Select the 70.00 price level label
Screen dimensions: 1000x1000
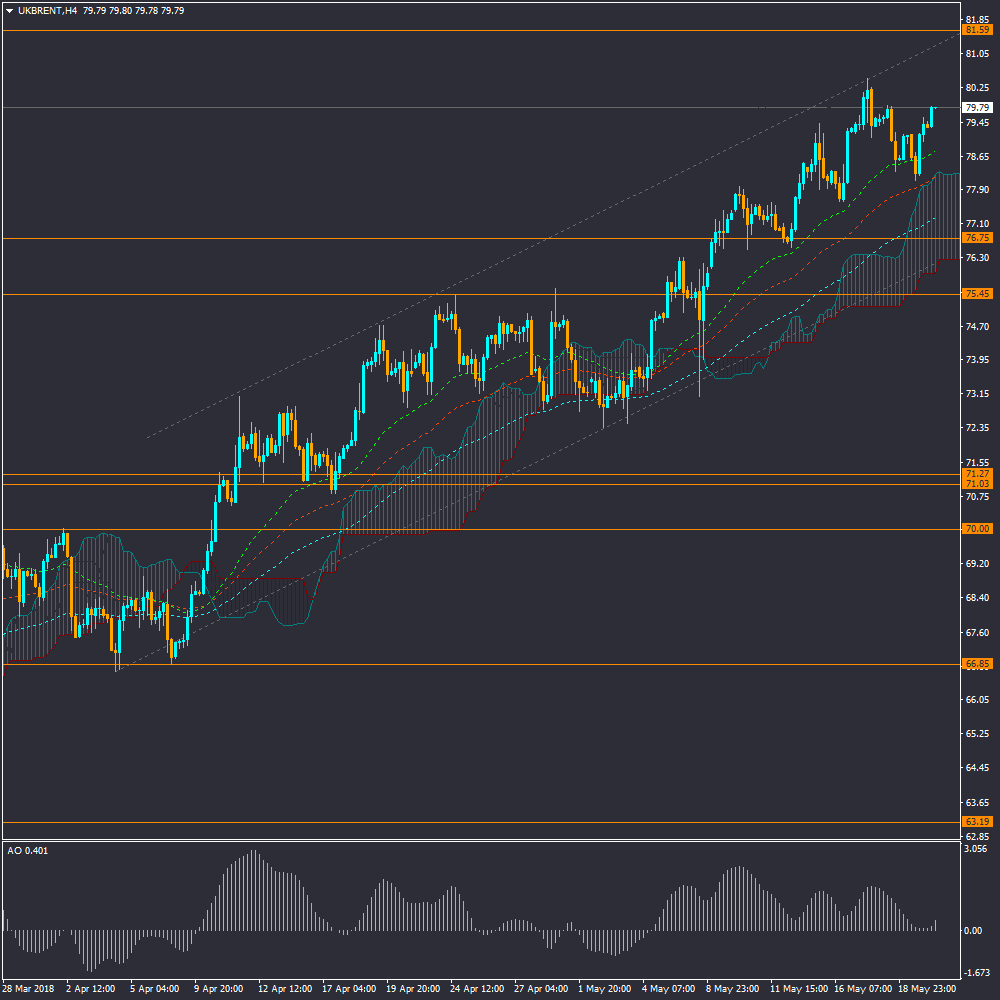977,529
